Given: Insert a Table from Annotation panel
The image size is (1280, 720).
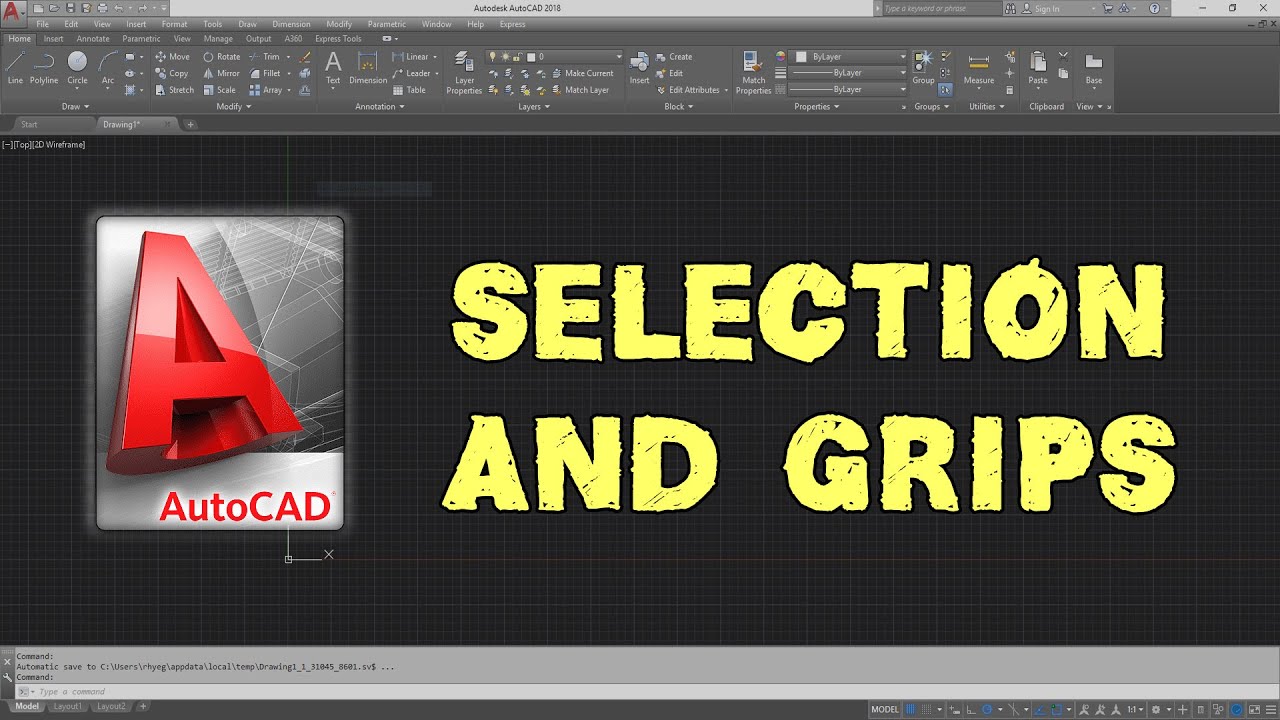Looking at the screenshot, I should tap(409, 90).
